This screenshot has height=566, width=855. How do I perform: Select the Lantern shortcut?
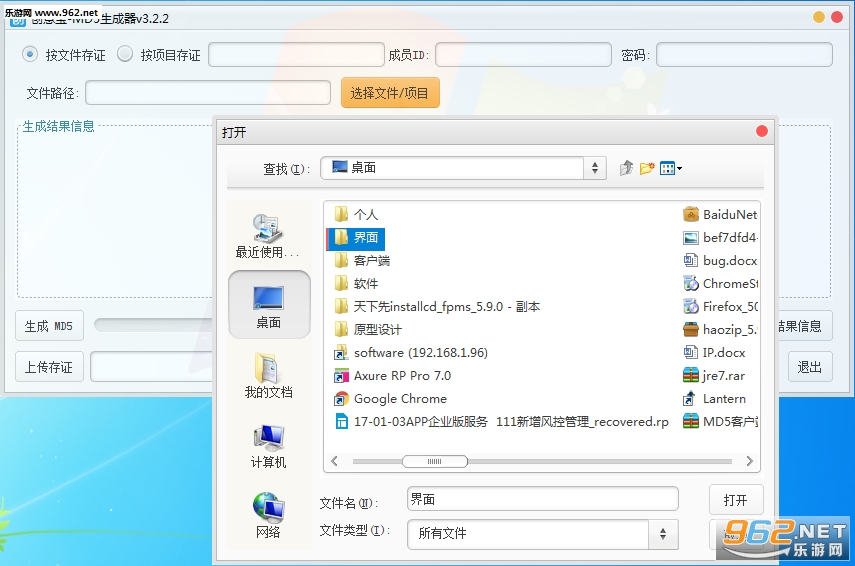[714, 399]
